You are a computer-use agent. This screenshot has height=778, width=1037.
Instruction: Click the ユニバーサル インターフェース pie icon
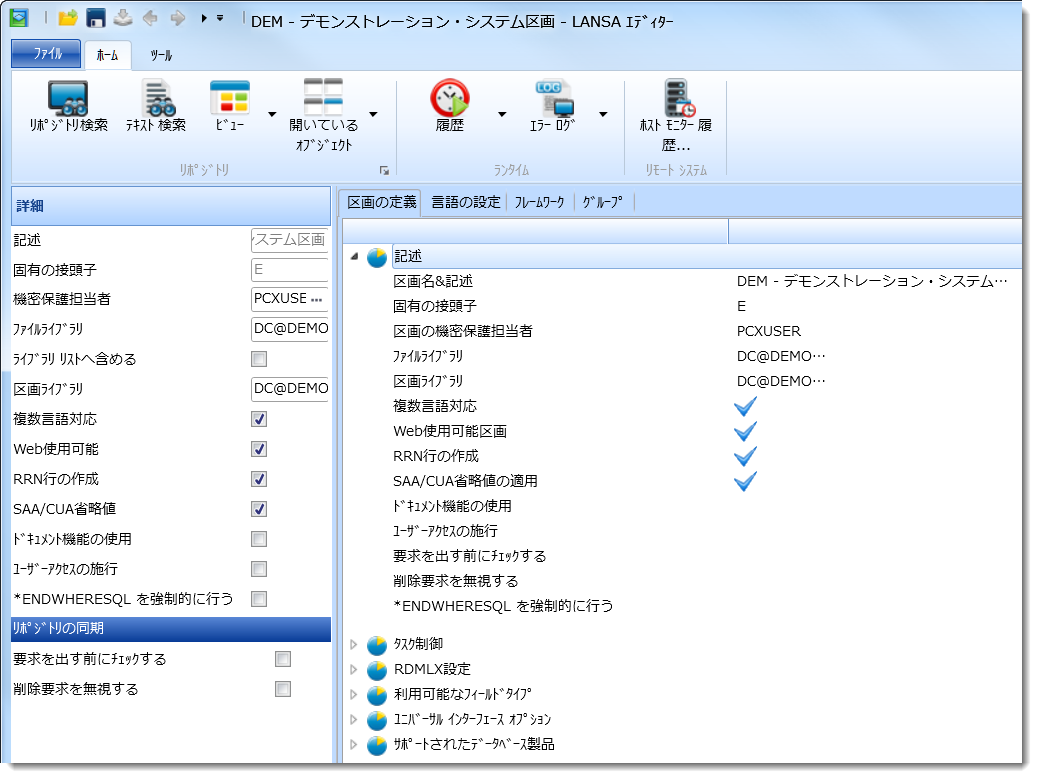377,720
